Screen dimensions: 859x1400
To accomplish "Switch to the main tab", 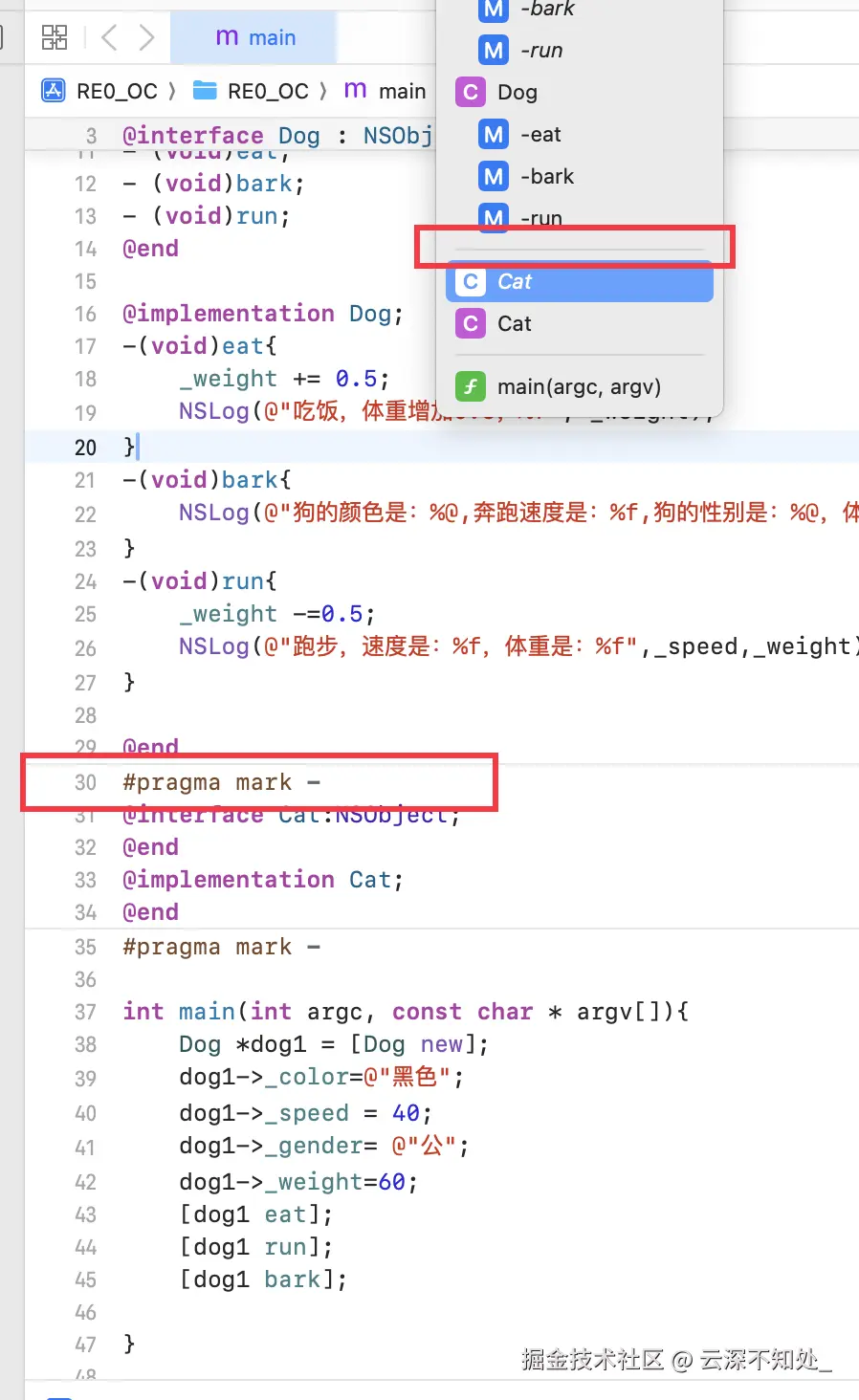I will (254, 37).
